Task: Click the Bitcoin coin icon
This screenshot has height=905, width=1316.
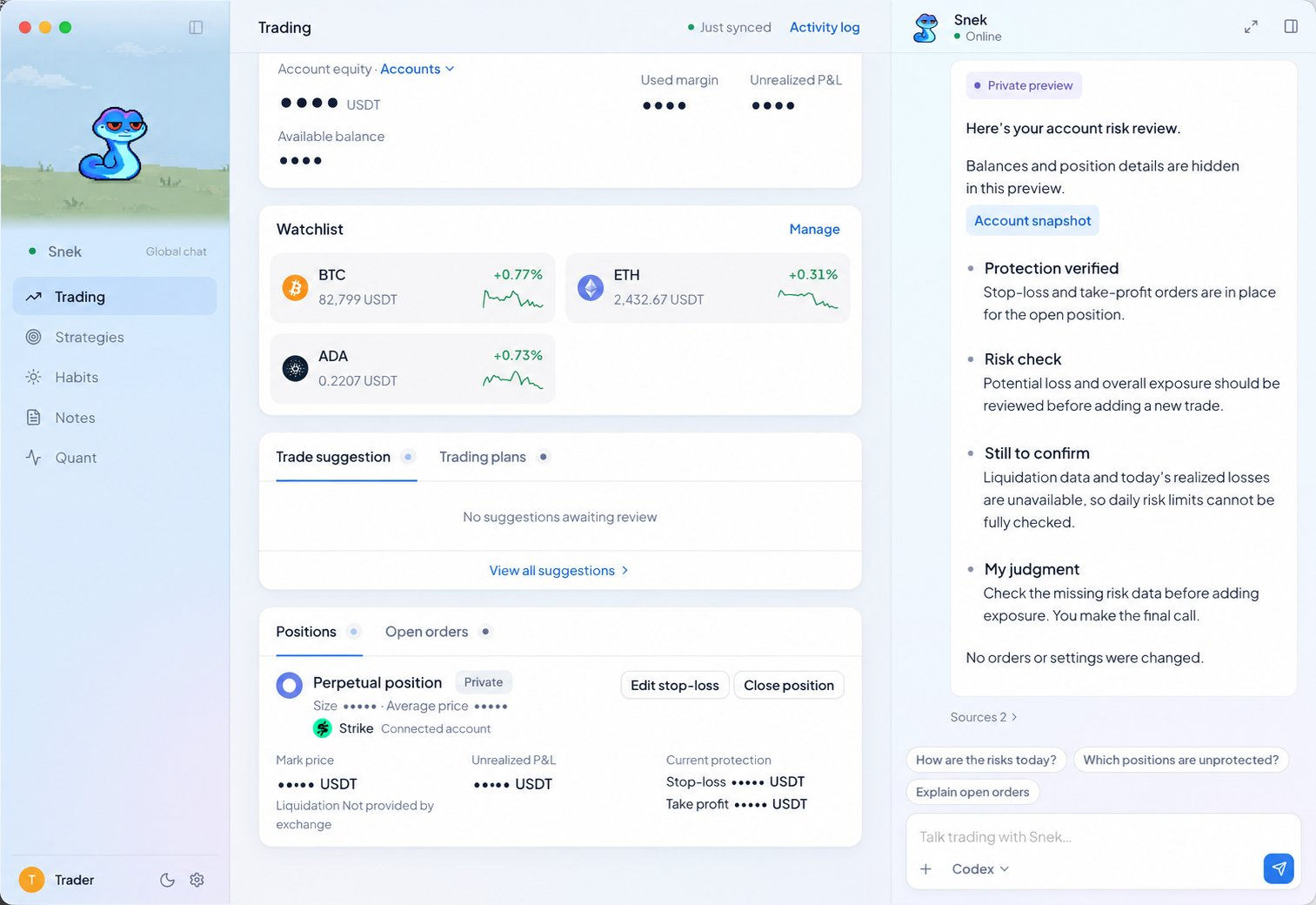Action: 295,287
